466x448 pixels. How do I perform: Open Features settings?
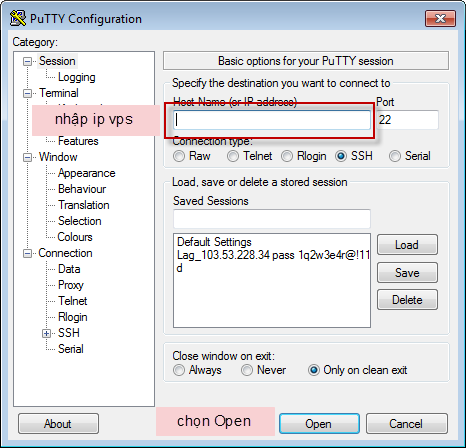(x=78, y=141)
